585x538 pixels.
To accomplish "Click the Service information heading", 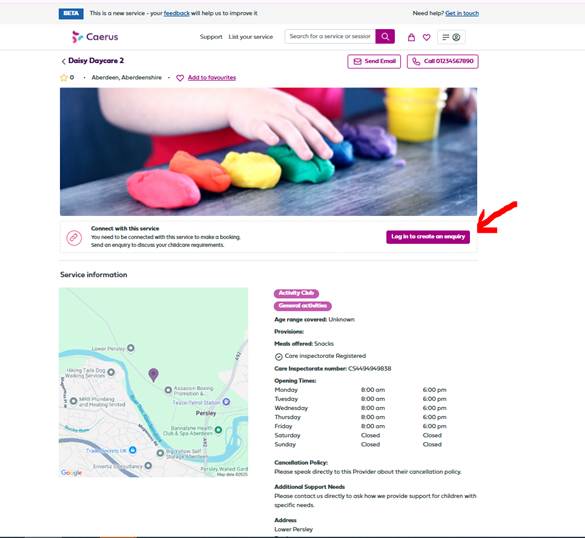I will click(x=94, y=275).
